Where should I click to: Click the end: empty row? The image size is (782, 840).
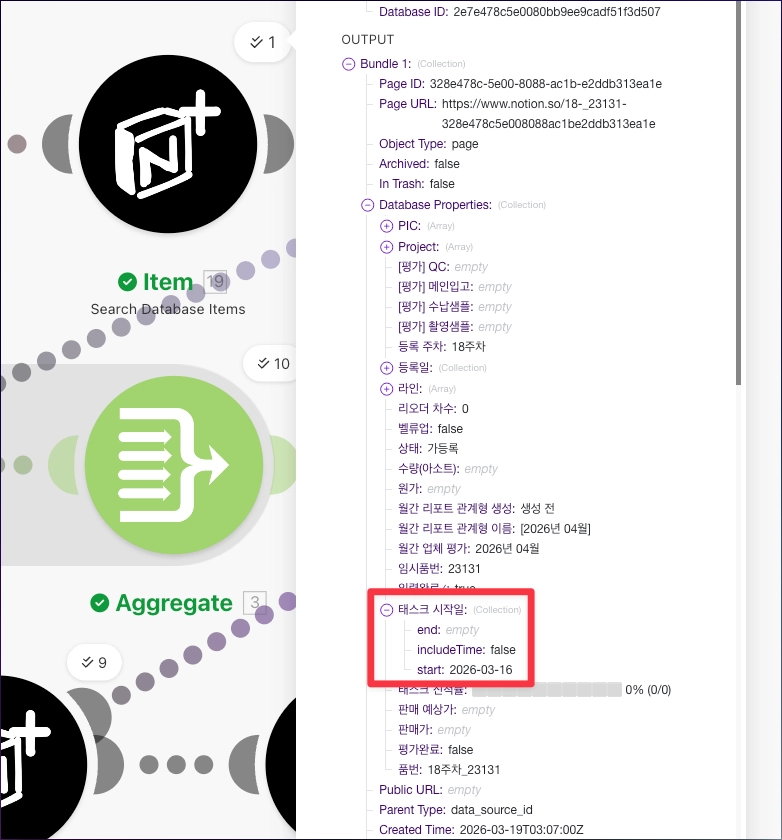(448, 630)
